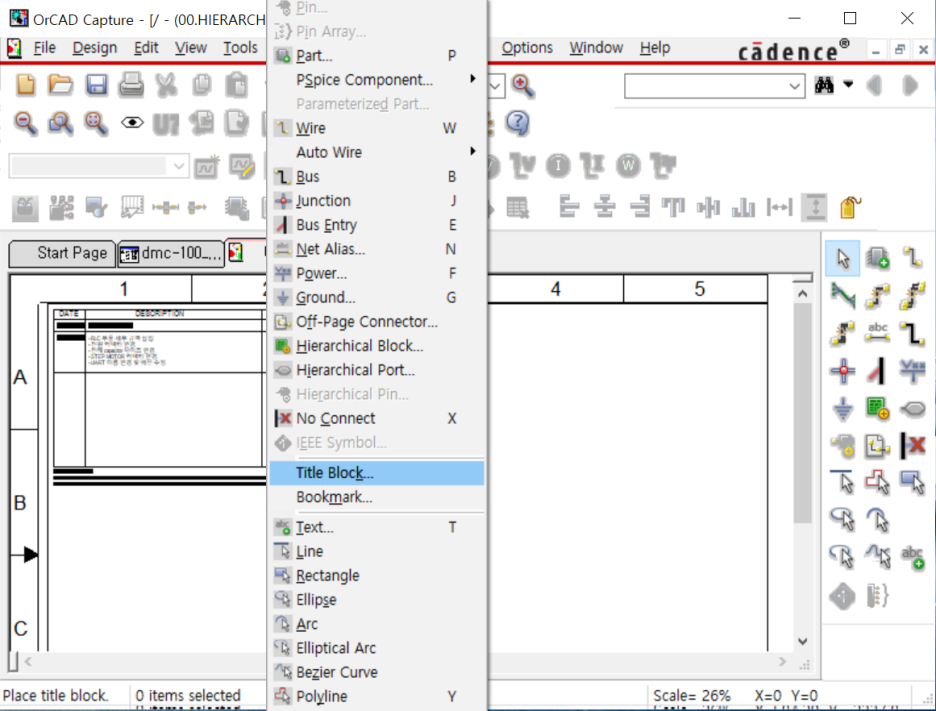Choose Wire from the Place menu
The image size is (936, 711).
pos(377,128)
